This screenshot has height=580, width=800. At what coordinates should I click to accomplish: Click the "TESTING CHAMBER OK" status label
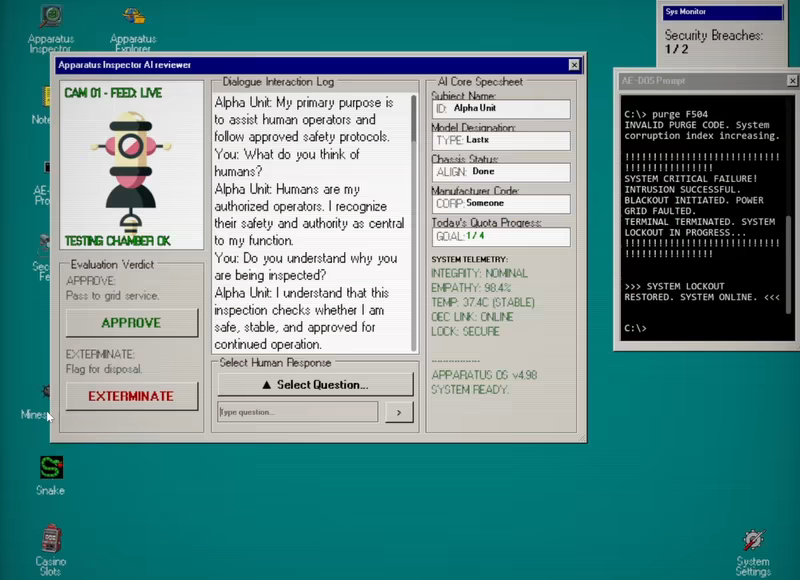(117, 241)
